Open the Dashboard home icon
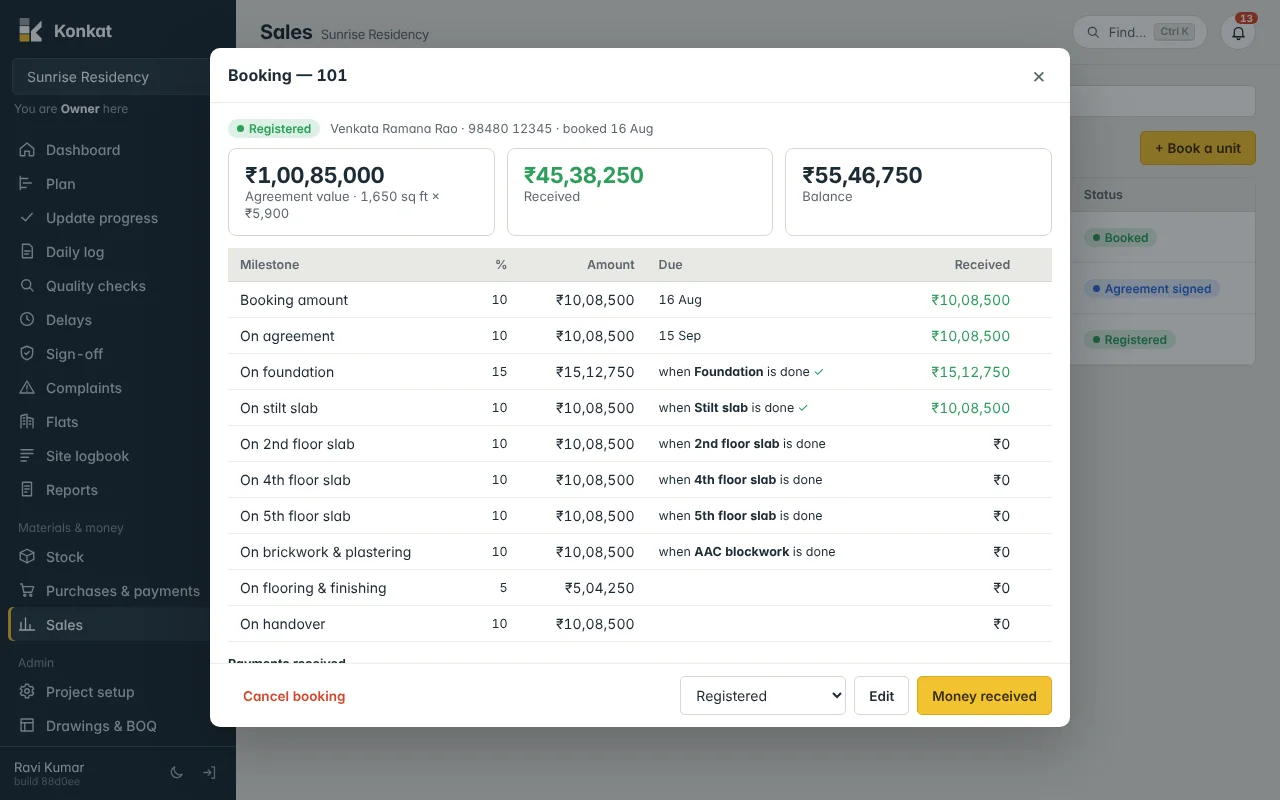 (27, 150)
